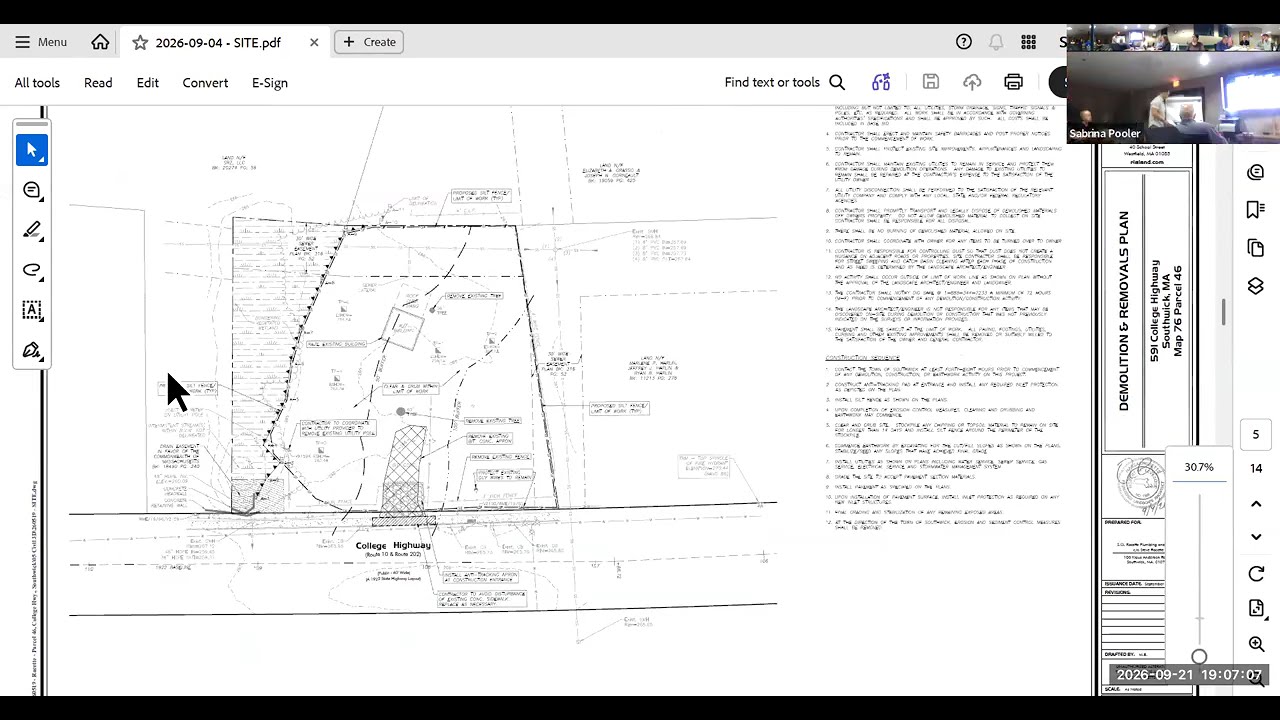Choose the Add comment tool
This screenshot has height=720, width=1280.
[x=32, y=190]
